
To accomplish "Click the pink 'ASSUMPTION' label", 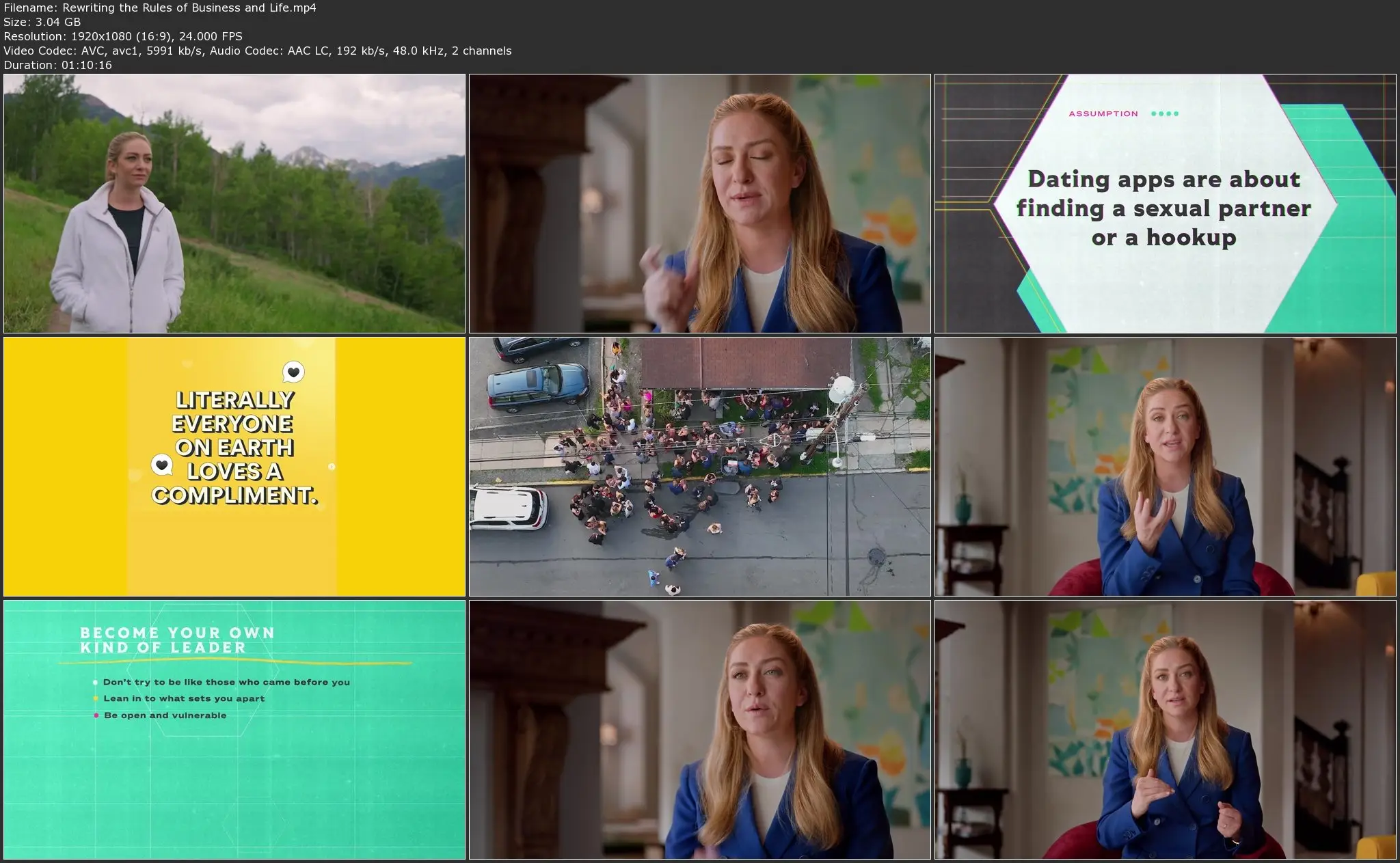I will pos(1103,114).
